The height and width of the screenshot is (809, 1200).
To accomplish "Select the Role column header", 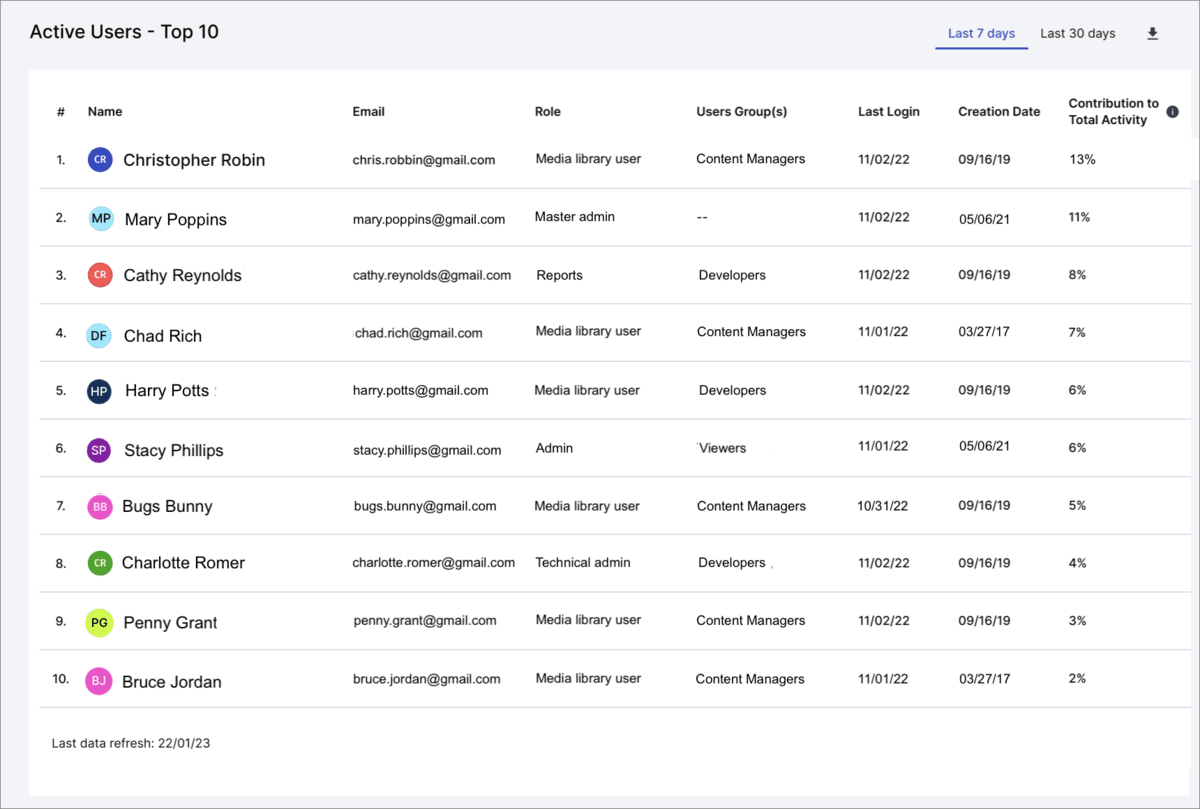I will coord(547,112).
